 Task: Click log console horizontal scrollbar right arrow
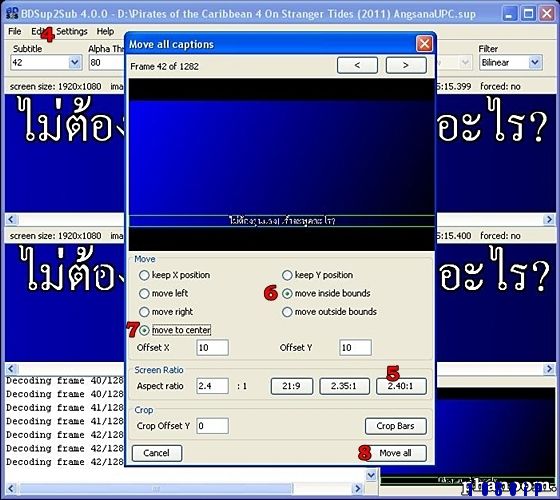pyautogui.click(x=357, y=488)
